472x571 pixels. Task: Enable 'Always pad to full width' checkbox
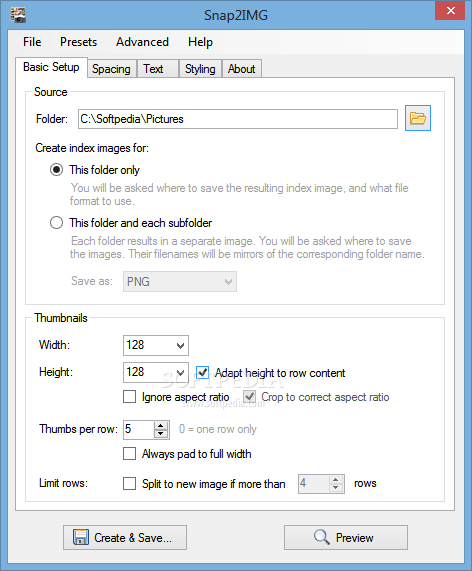(129, 454)
